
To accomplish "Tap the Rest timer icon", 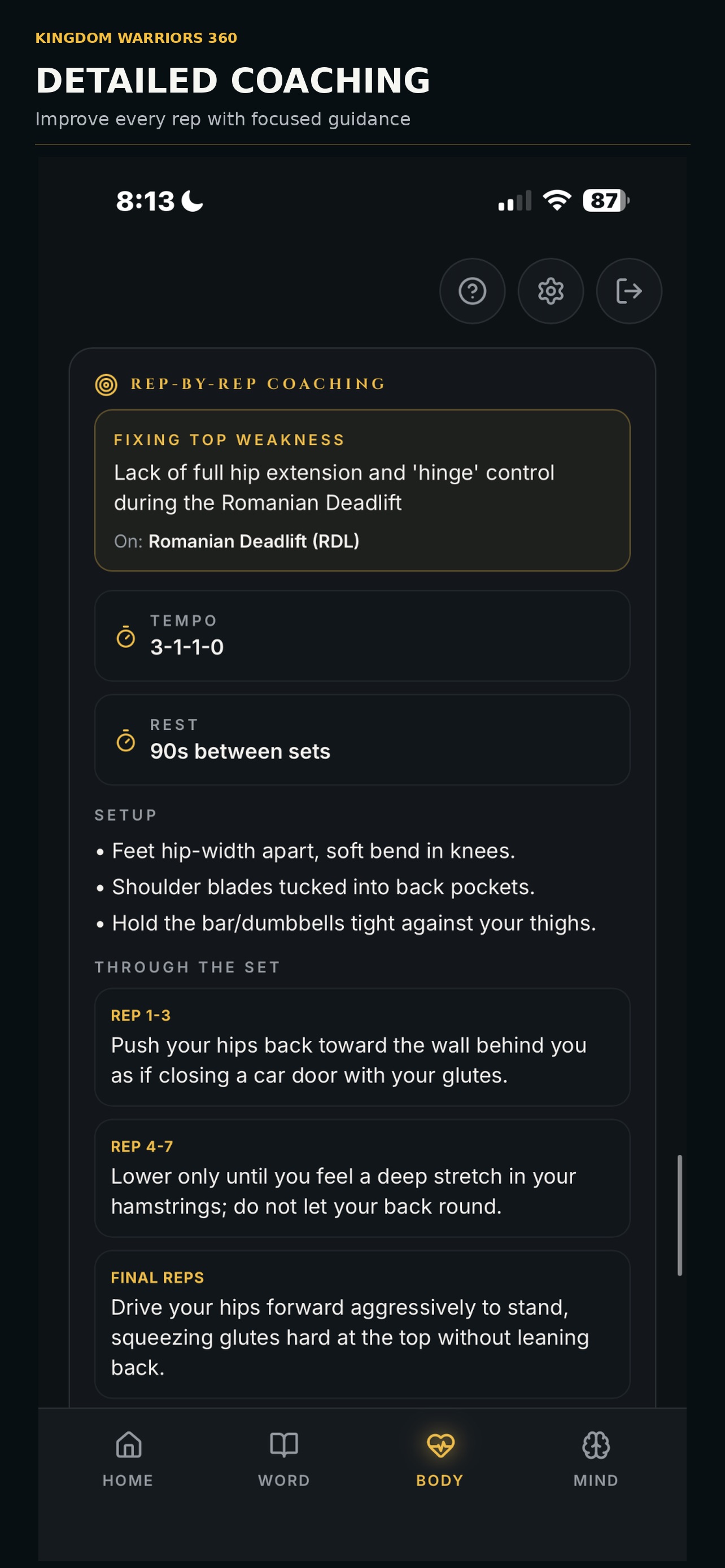I will [x=126, y=741].
